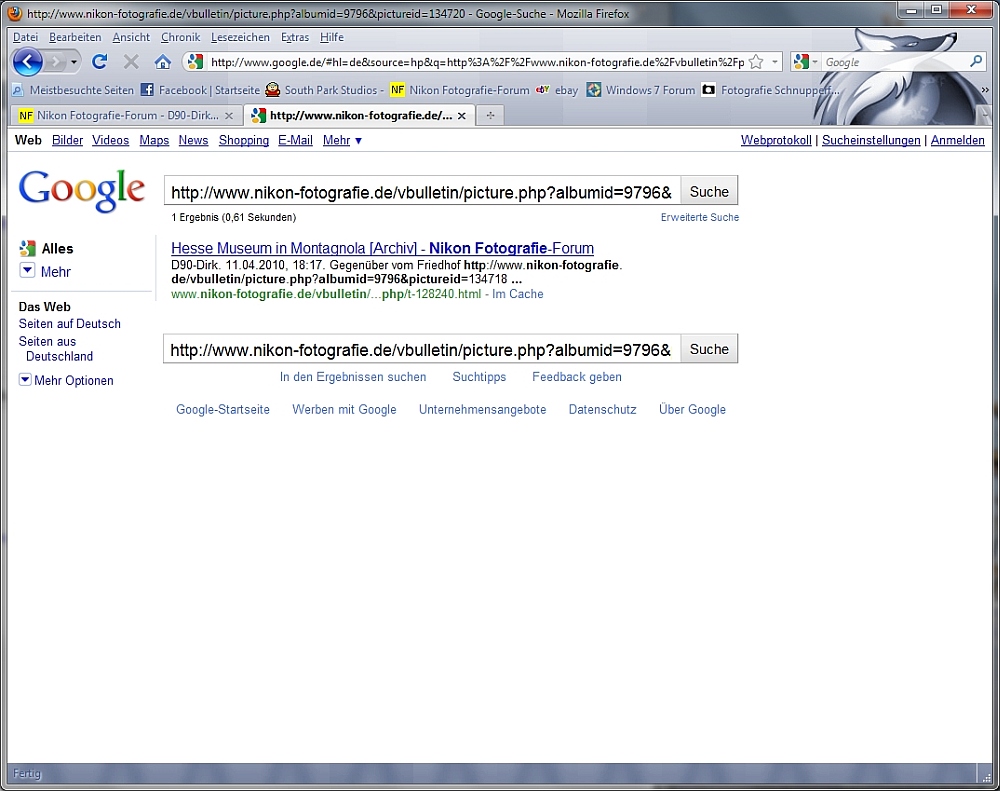
Task: Open the Facebook | Startseite bookmark
Action: [x=200, y=90]
